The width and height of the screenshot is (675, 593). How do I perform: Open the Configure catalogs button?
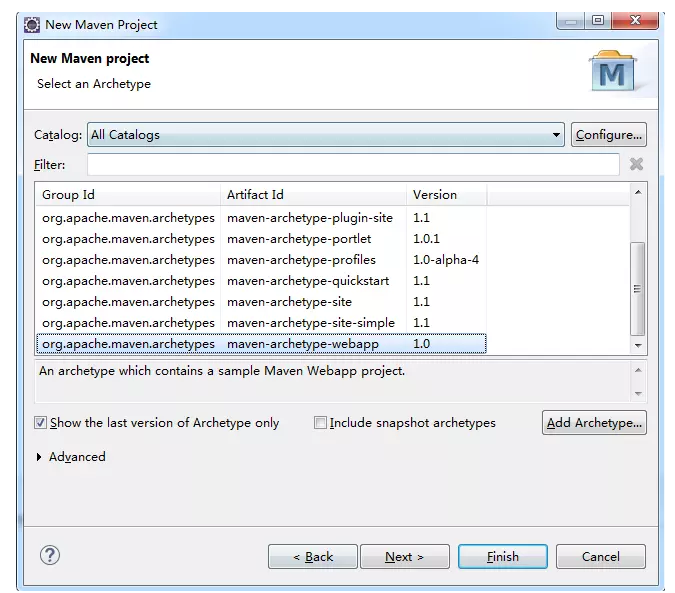(608, 135)
